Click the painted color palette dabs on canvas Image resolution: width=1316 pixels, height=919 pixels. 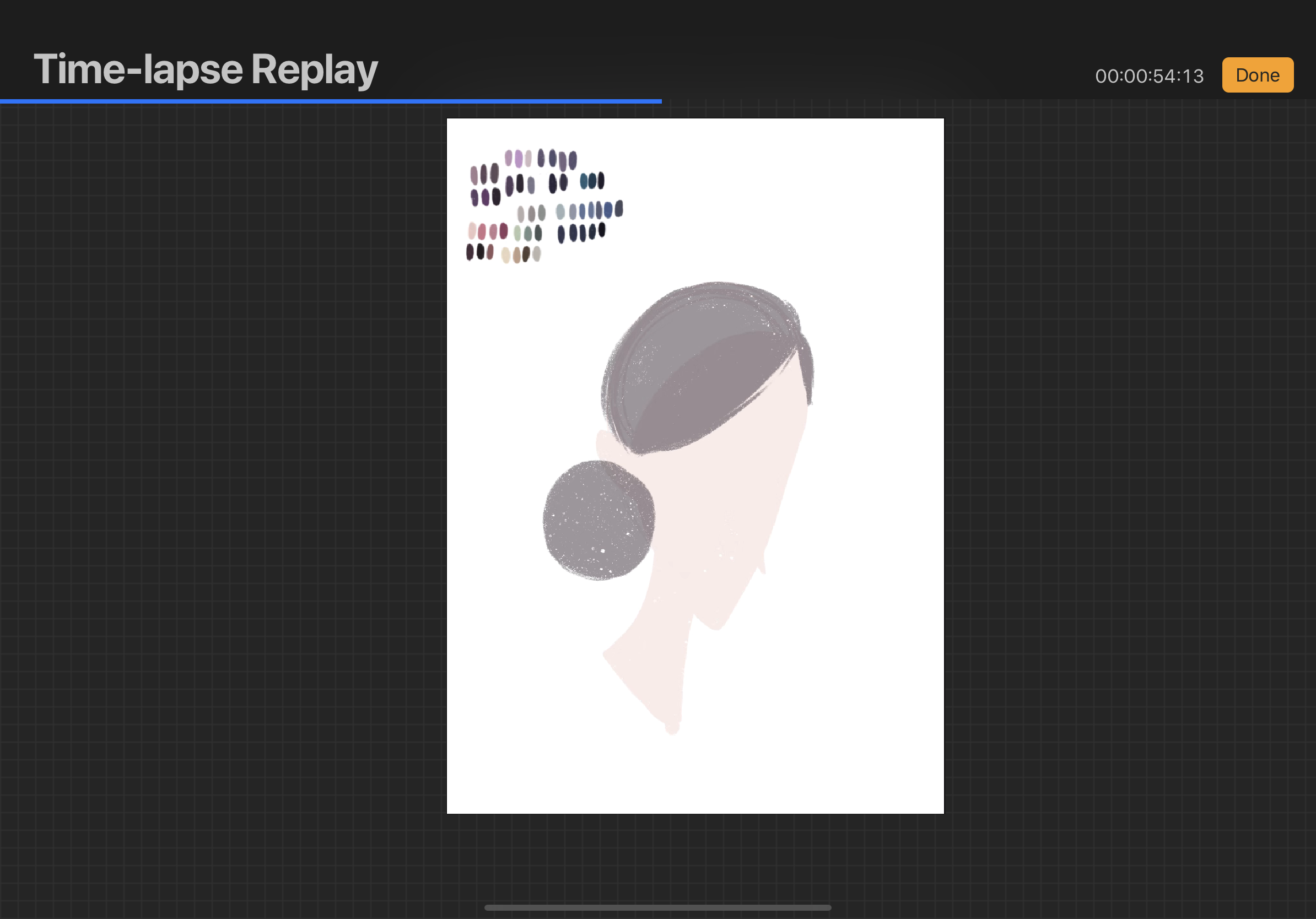[544, 206]
